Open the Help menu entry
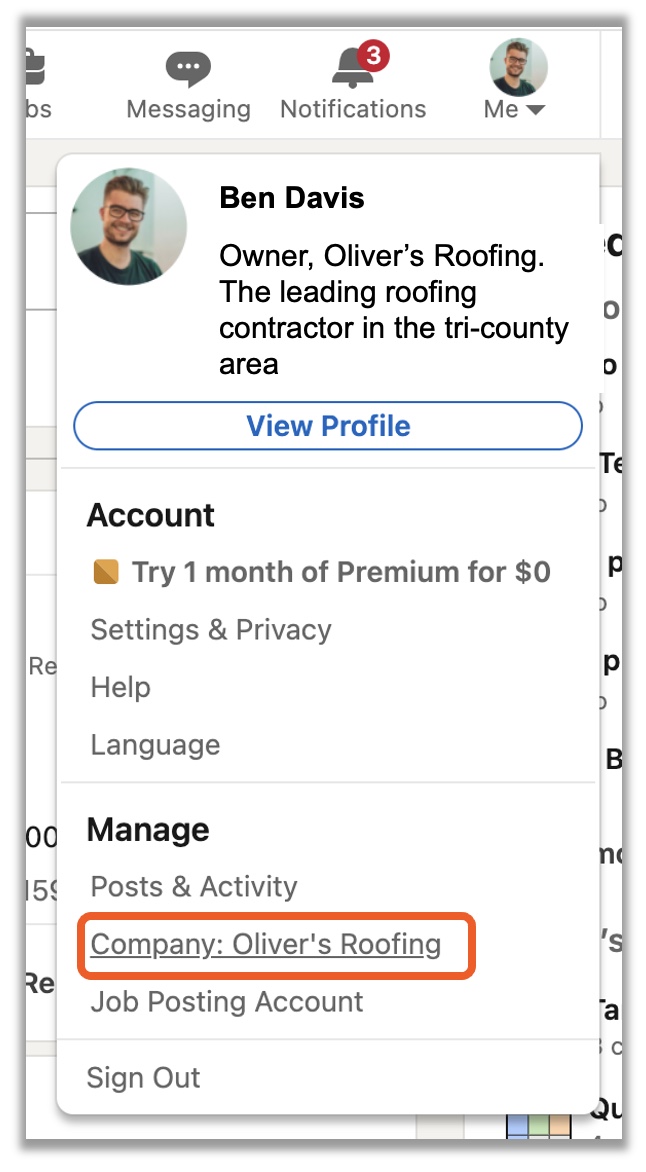The image size is (646, 1172). coord(120,687)
